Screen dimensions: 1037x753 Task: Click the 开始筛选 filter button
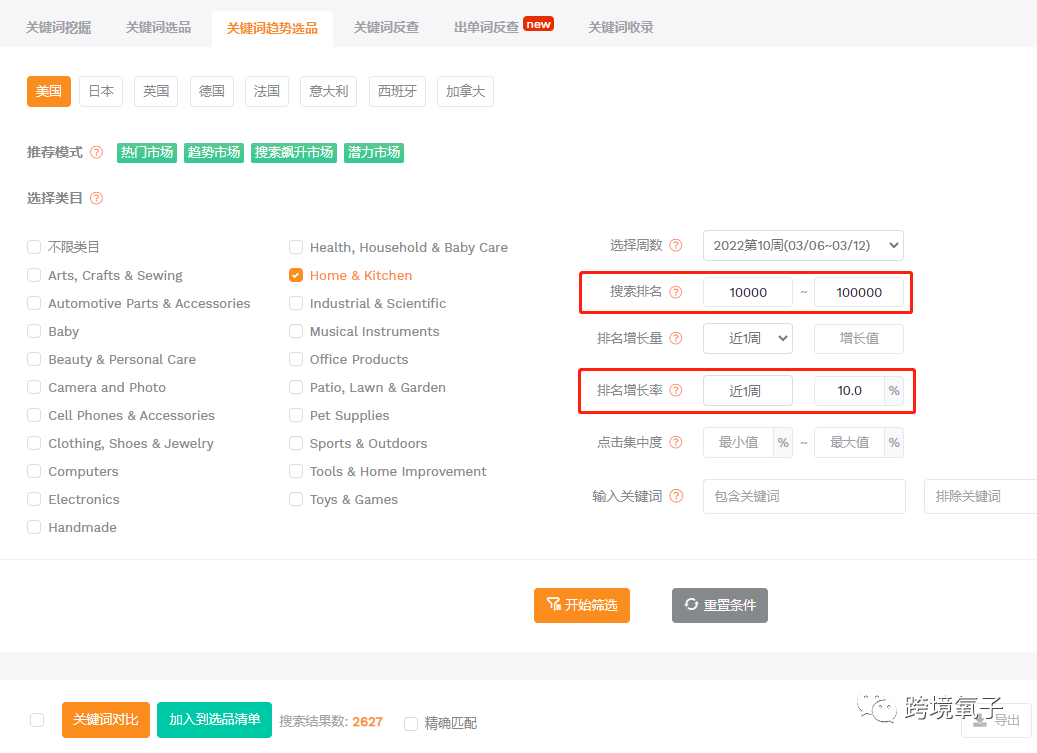click(x=582, y=605)
